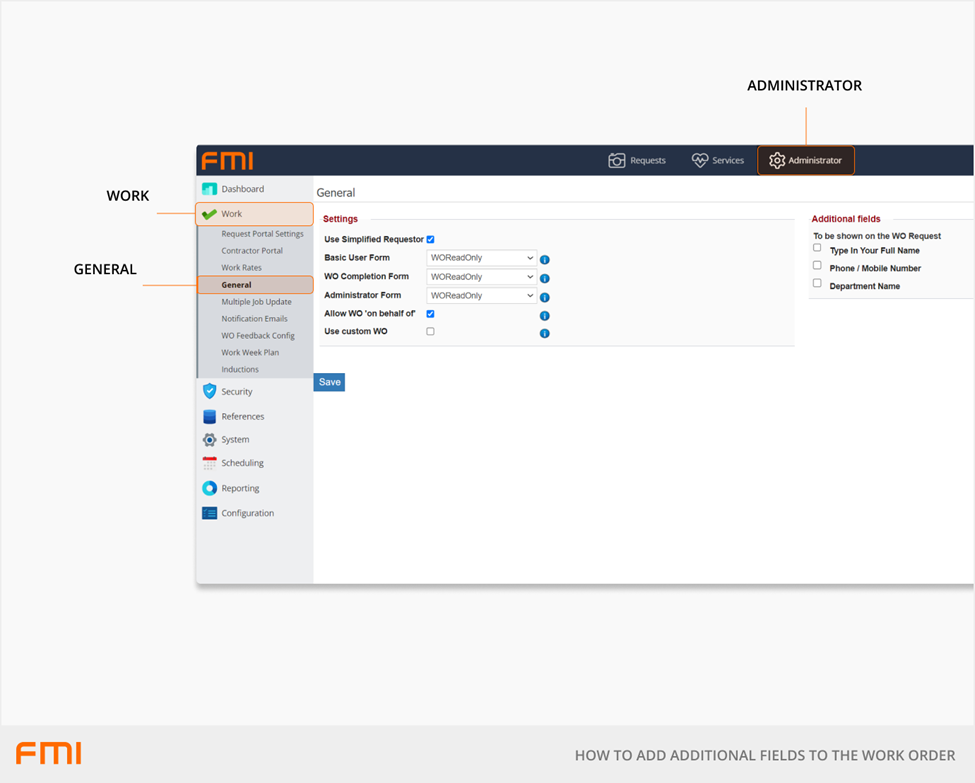Image resolution: width=975 pixels, height=783 pixels.
Task: Click the System gear icon
Action: [x=209, y=440]
